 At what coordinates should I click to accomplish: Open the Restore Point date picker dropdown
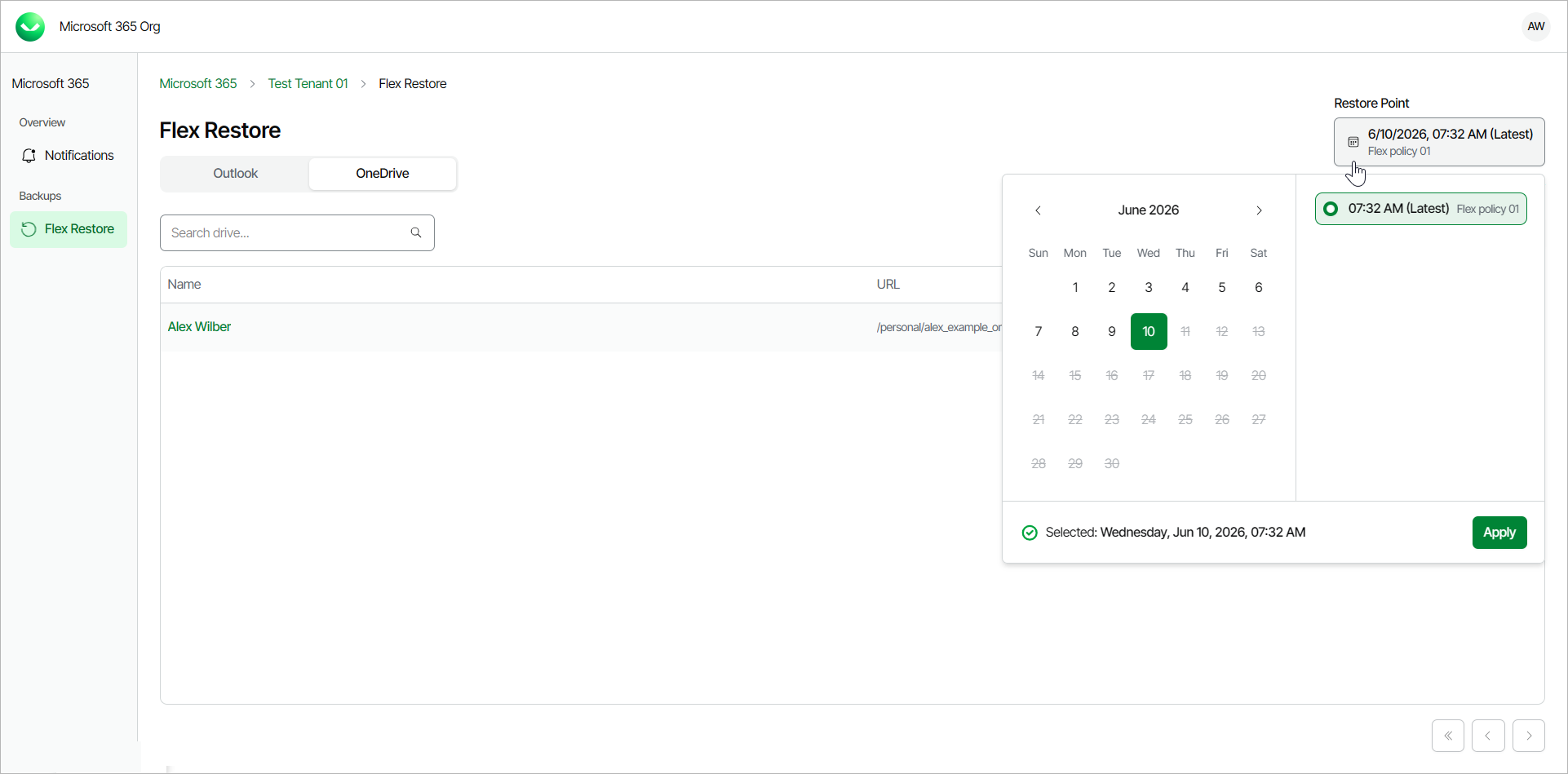(1439, 142)
